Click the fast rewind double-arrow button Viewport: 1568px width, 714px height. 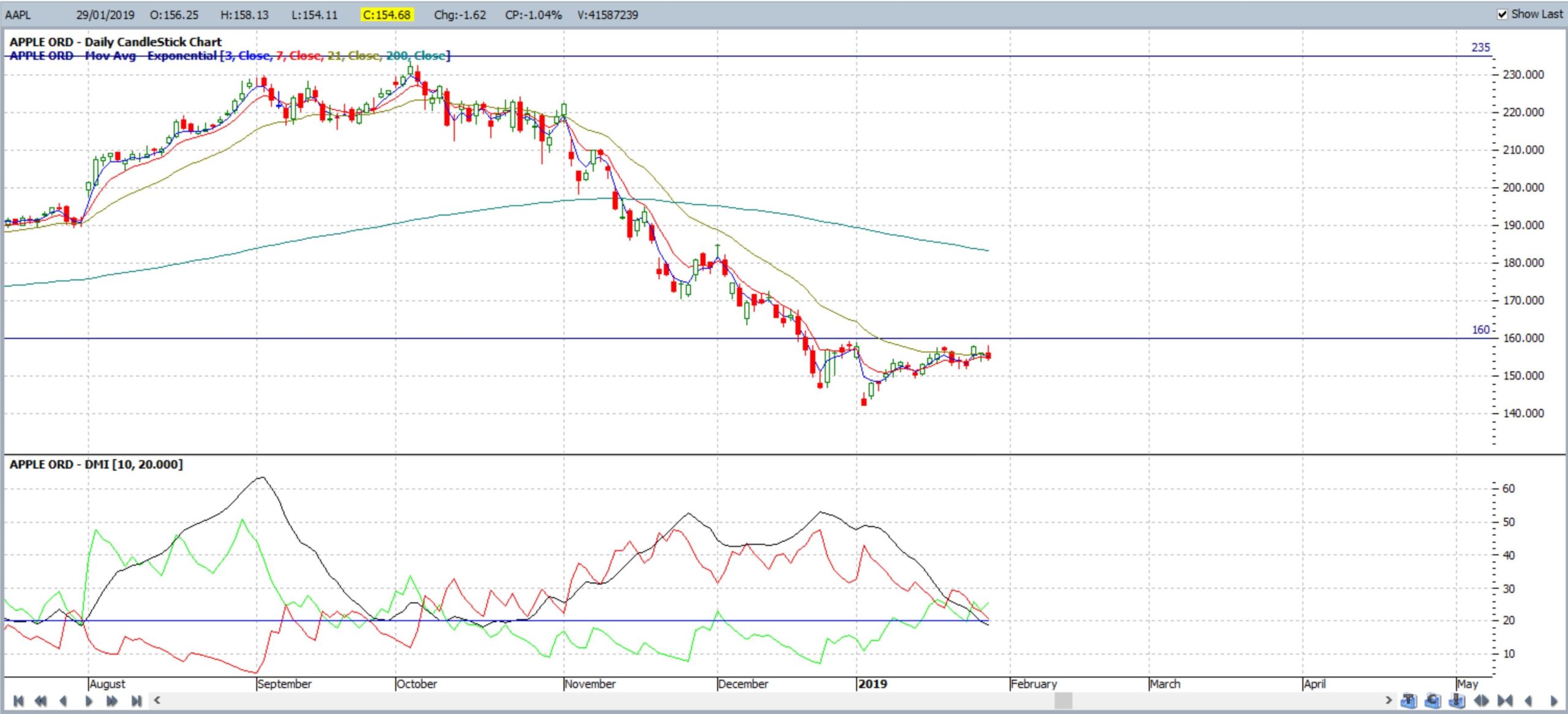point(41,701)
